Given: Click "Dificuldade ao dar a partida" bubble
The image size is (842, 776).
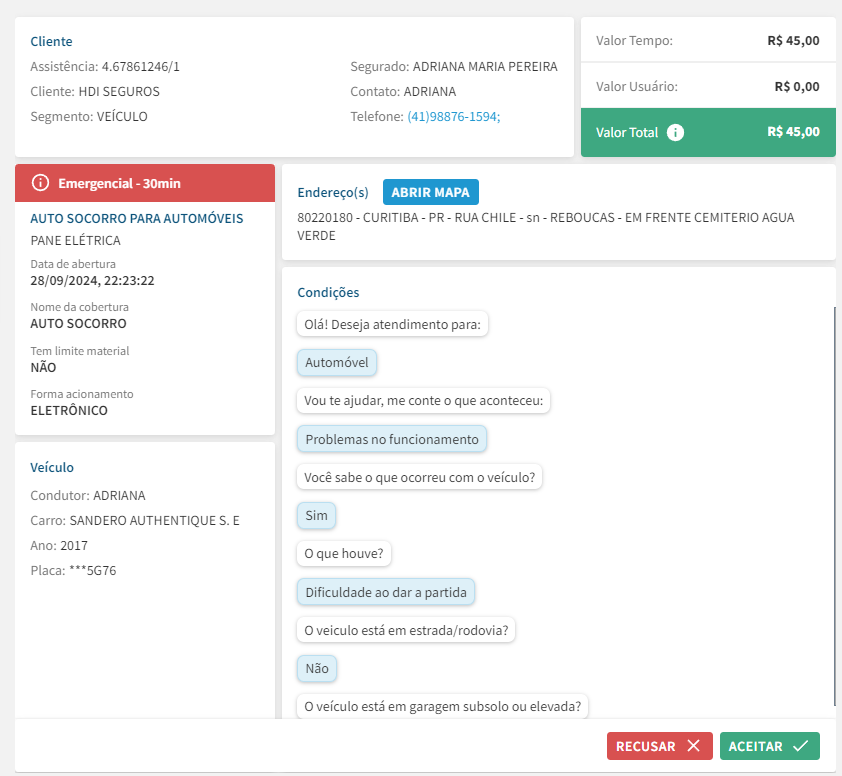Looking at the screenshot, I should [x=386, y=592].
